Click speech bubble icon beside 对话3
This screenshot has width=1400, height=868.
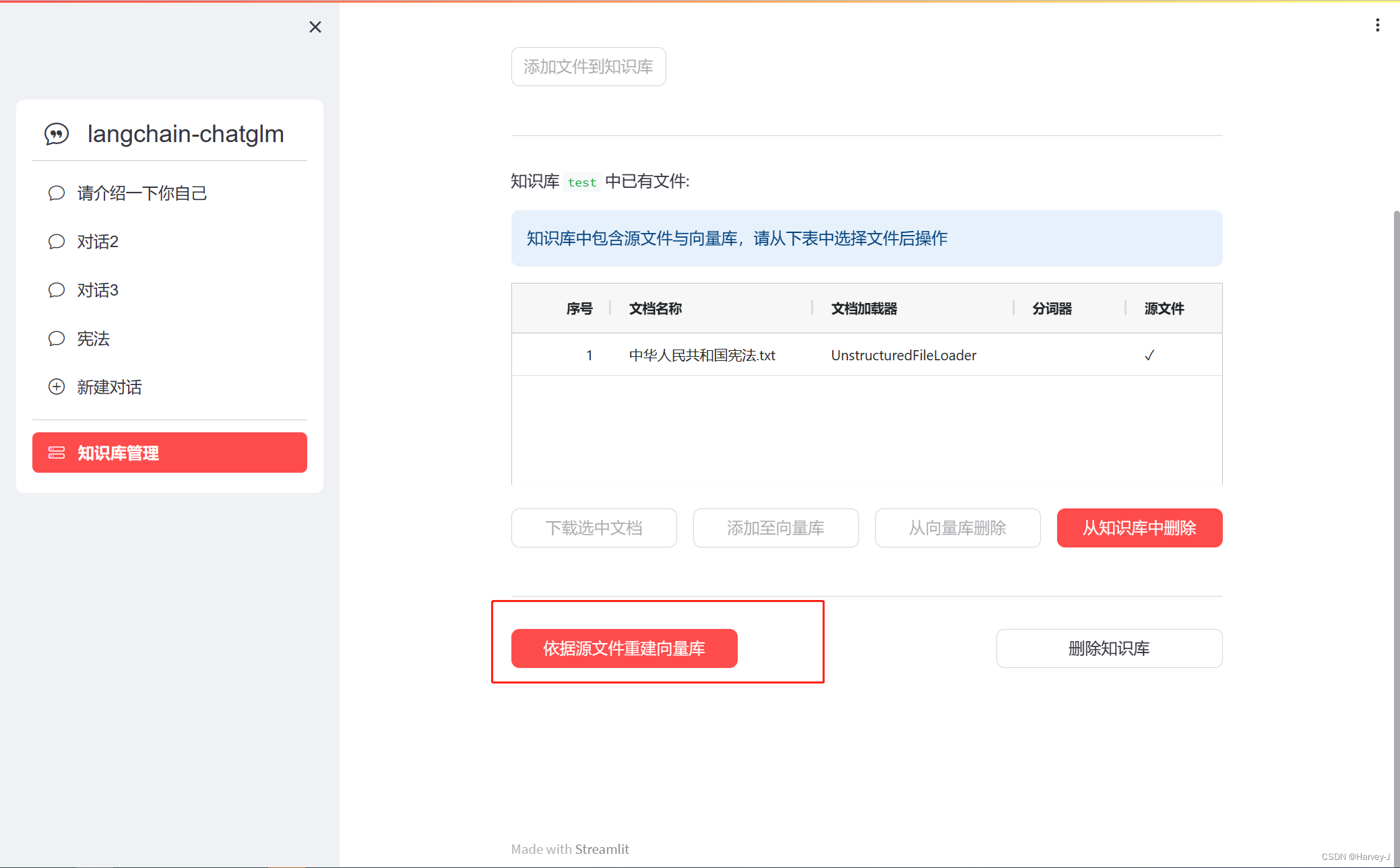pos(57,290)
